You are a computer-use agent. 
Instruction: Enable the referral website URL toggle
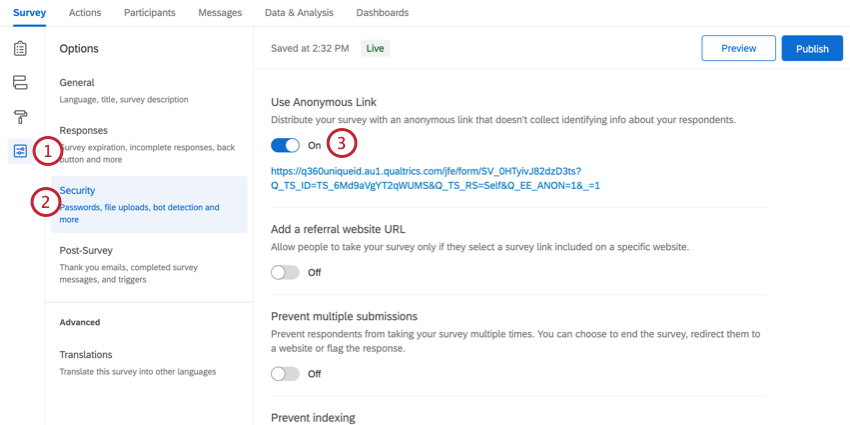285,273
